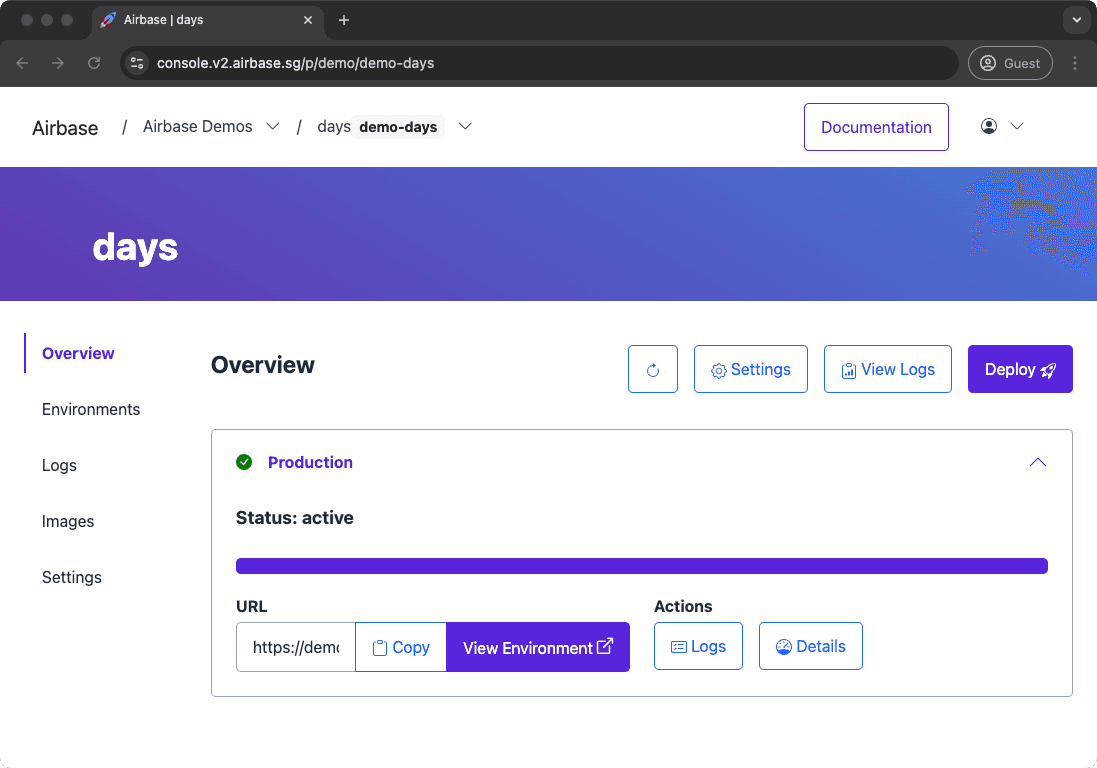Click the green check icon beside Production
Image resolution: width=1097 pixels, height=768 pixels.
coord(242,462)
